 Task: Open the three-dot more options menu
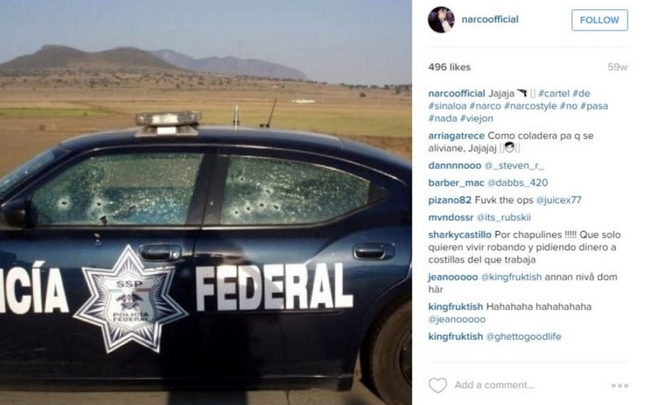(620, 385)
